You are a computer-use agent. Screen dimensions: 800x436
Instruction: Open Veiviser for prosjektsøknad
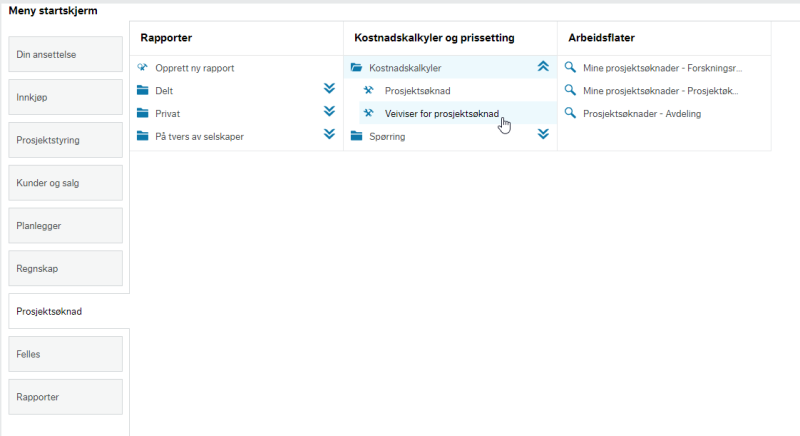point(442,114)
